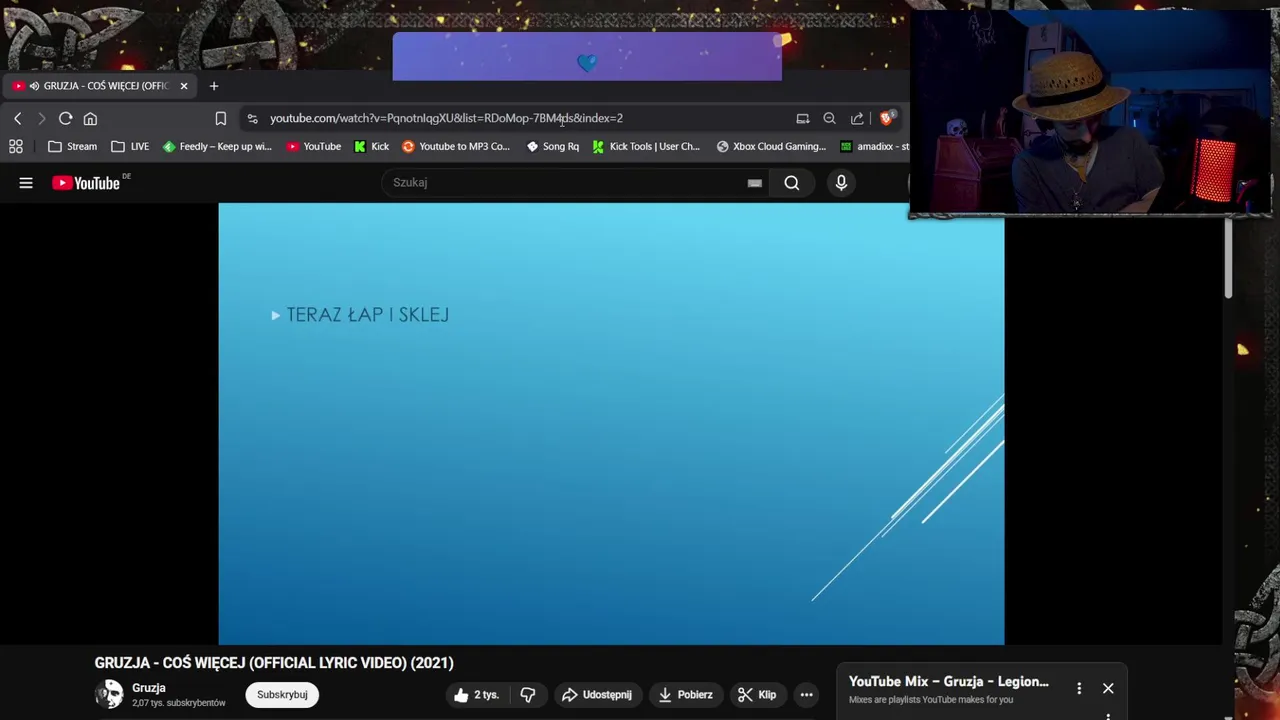Viewport: 1280px width, 720px height.
Task: Bookmark this page with the bookmark icon
Action: (x=221, y=118)
